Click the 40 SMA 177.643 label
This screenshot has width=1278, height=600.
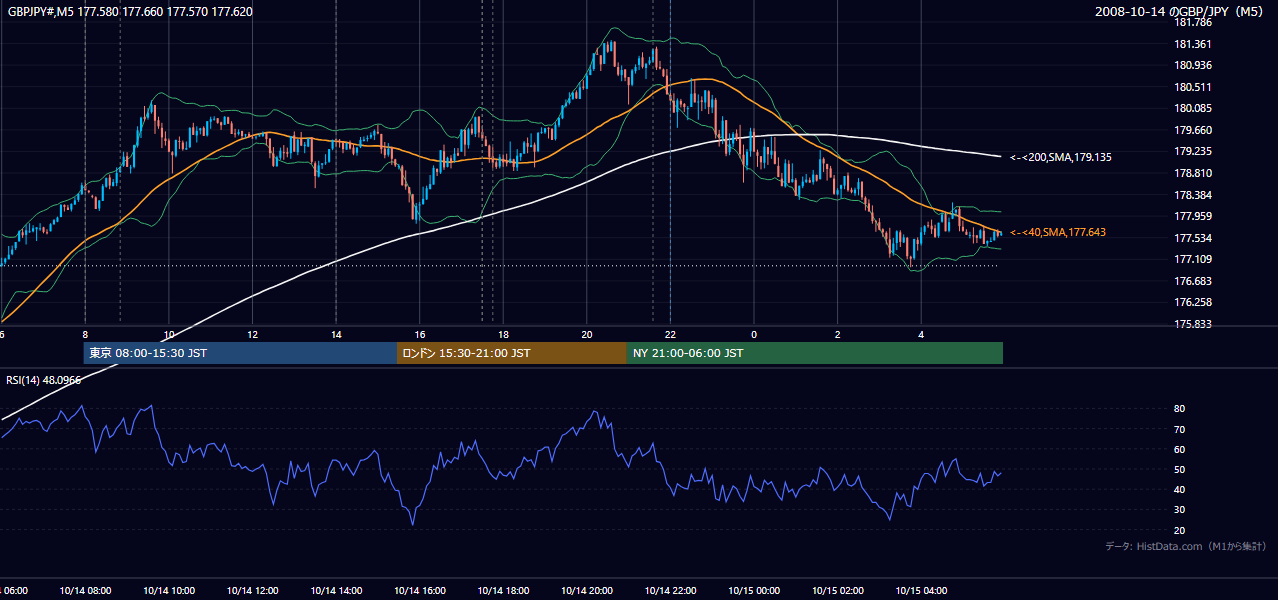1058,232
